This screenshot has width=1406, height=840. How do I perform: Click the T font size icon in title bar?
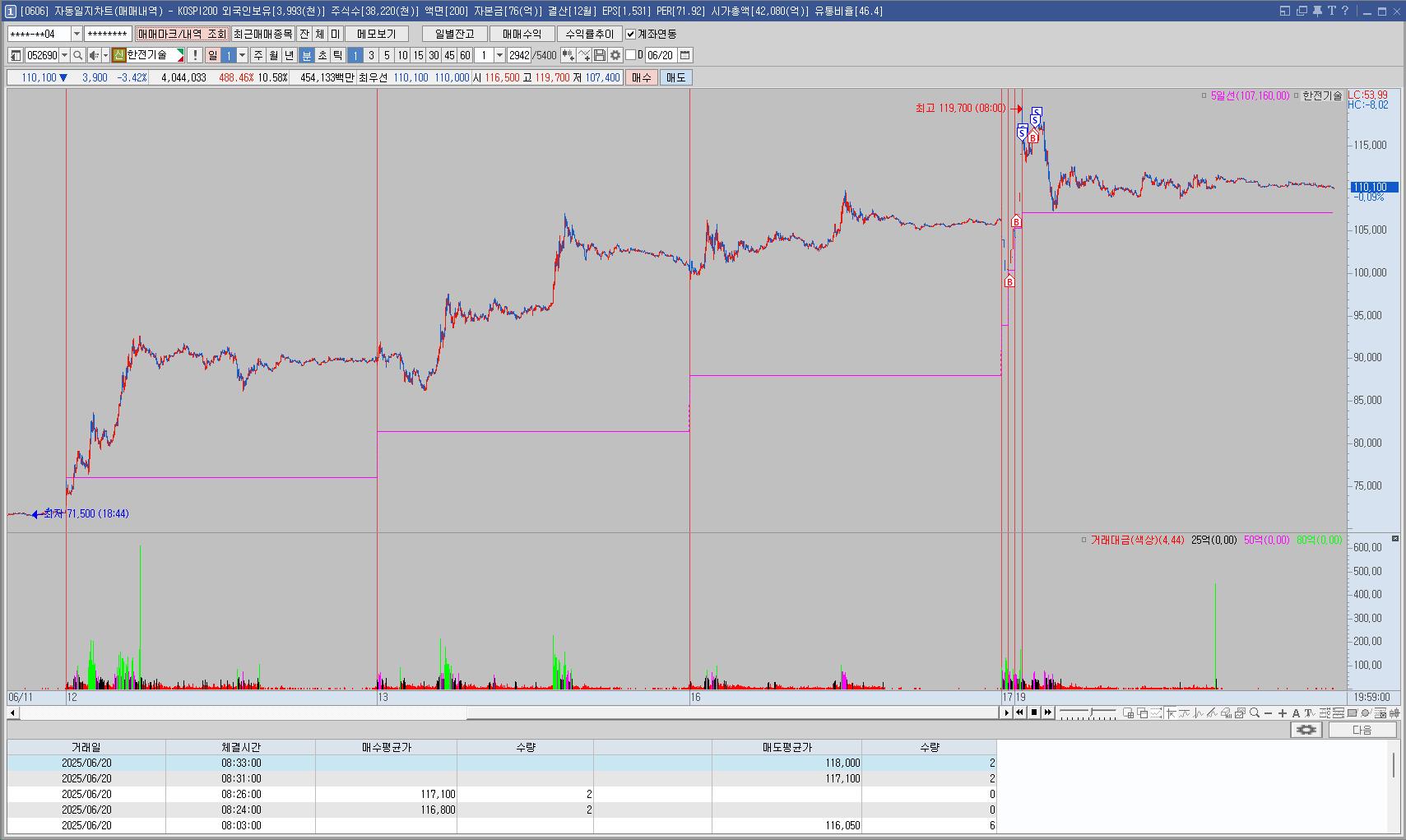1331,11
